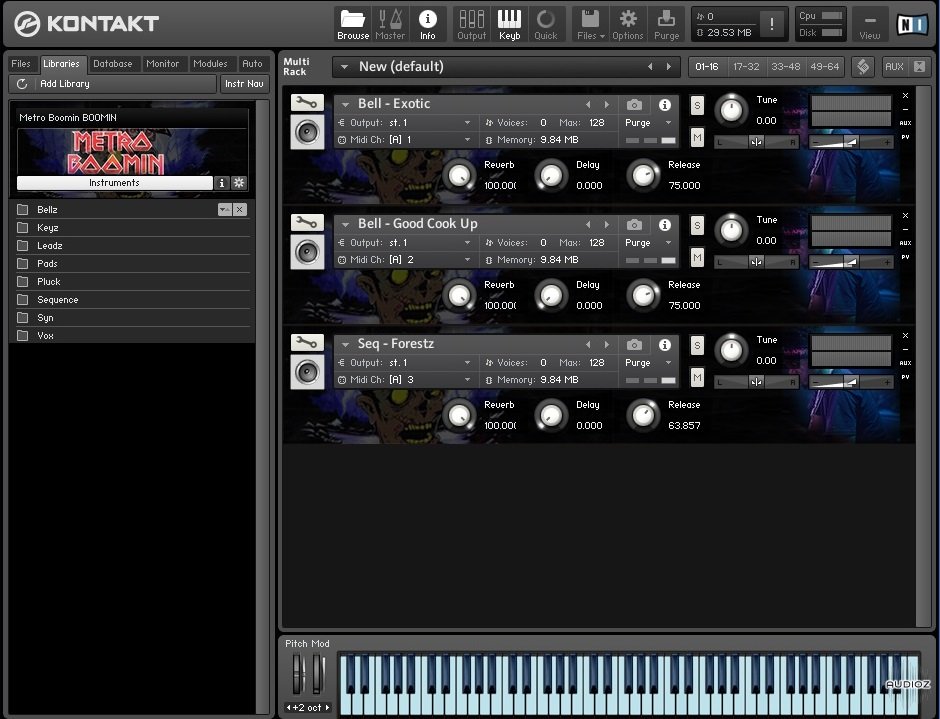Open the Files dropdown menu in toolbar

(x=591, y=24)
